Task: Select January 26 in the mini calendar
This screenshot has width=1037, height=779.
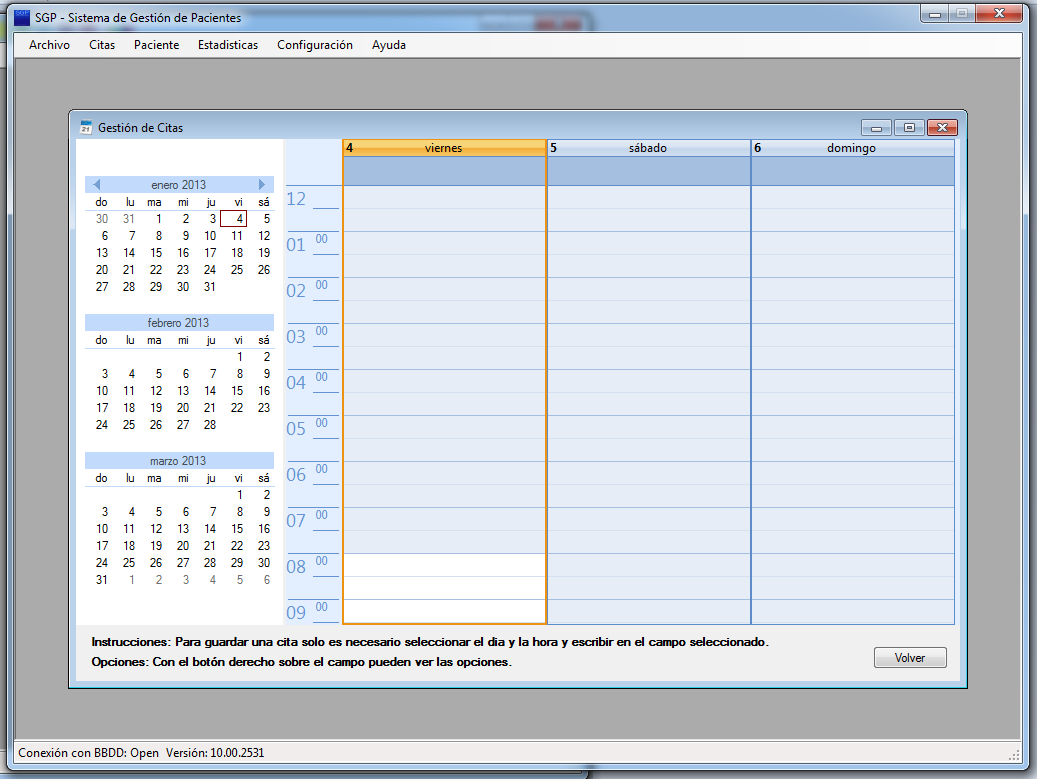Action: click(264, 270)
